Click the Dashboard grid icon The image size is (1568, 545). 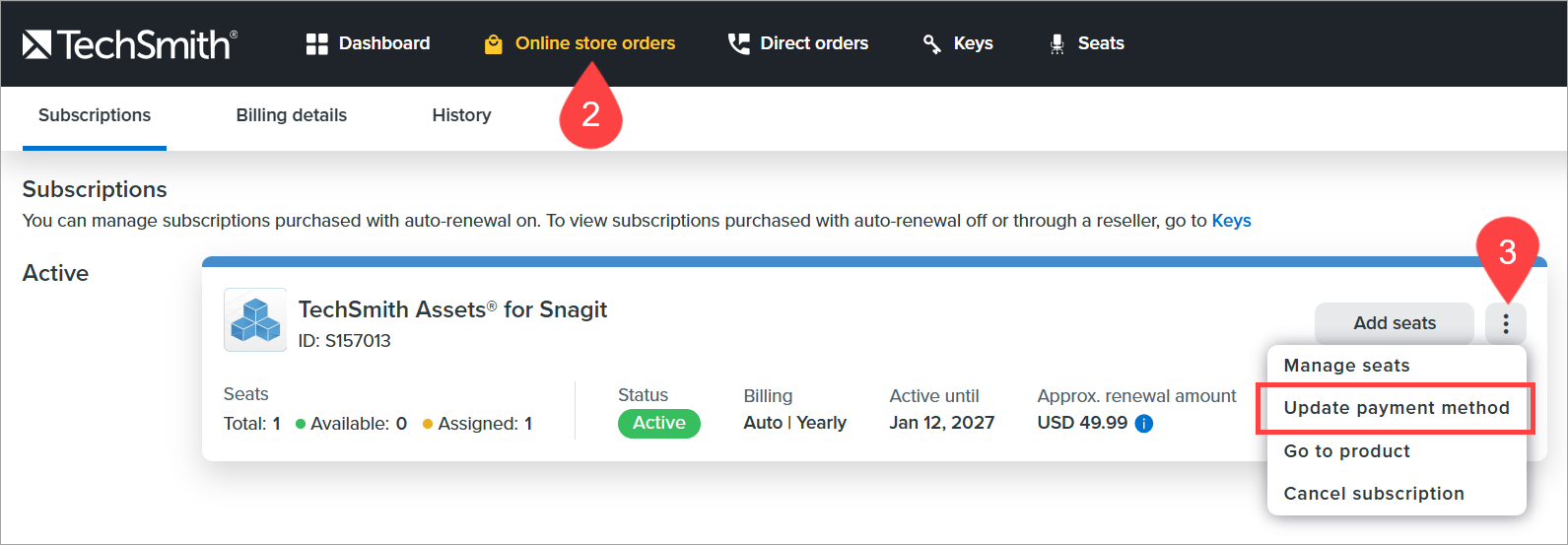pyautogui.click(x=316, y=43)
